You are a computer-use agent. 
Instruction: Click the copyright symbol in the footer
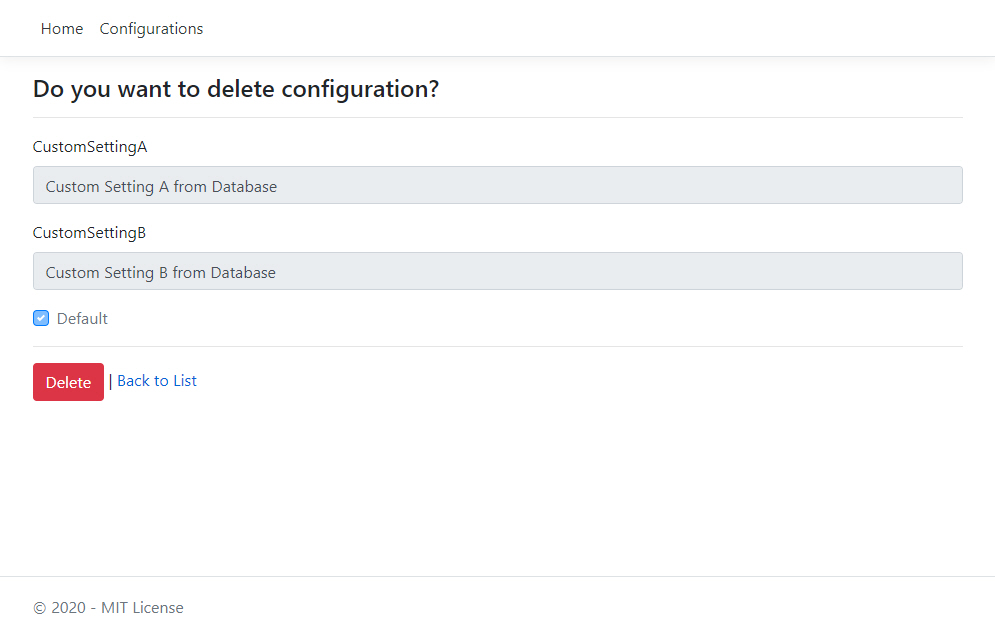tap(40, 608)
